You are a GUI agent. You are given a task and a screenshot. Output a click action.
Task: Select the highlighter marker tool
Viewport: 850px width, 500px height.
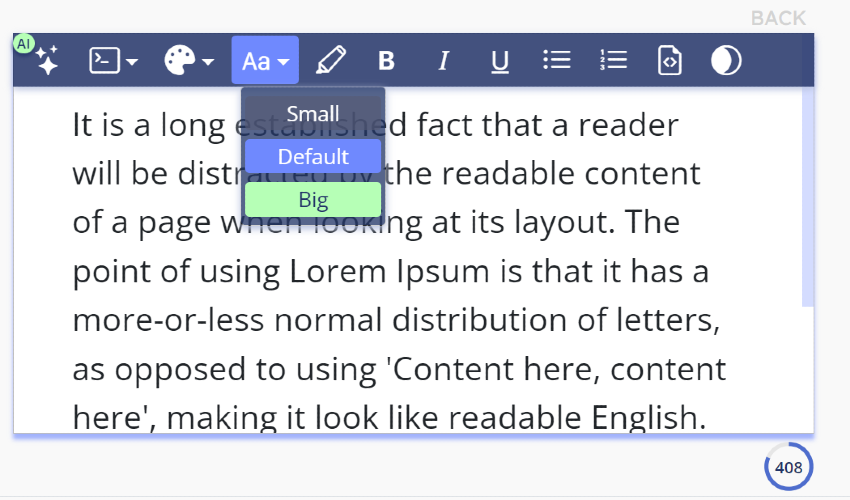tap(331, 60)
